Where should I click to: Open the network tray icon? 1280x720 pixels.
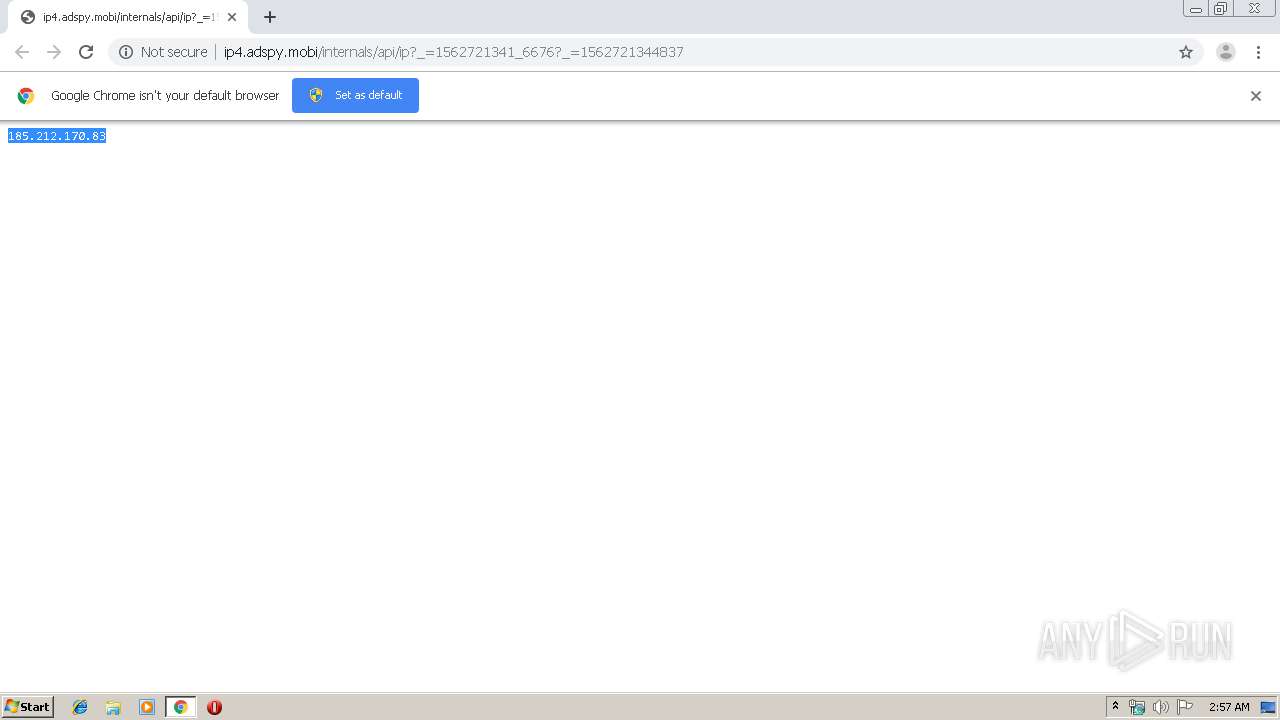tap(1137, 707)
